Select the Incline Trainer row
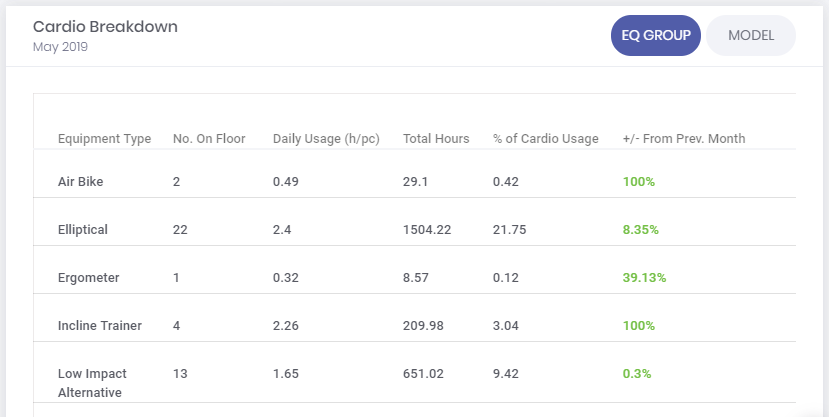 (100, 326)
